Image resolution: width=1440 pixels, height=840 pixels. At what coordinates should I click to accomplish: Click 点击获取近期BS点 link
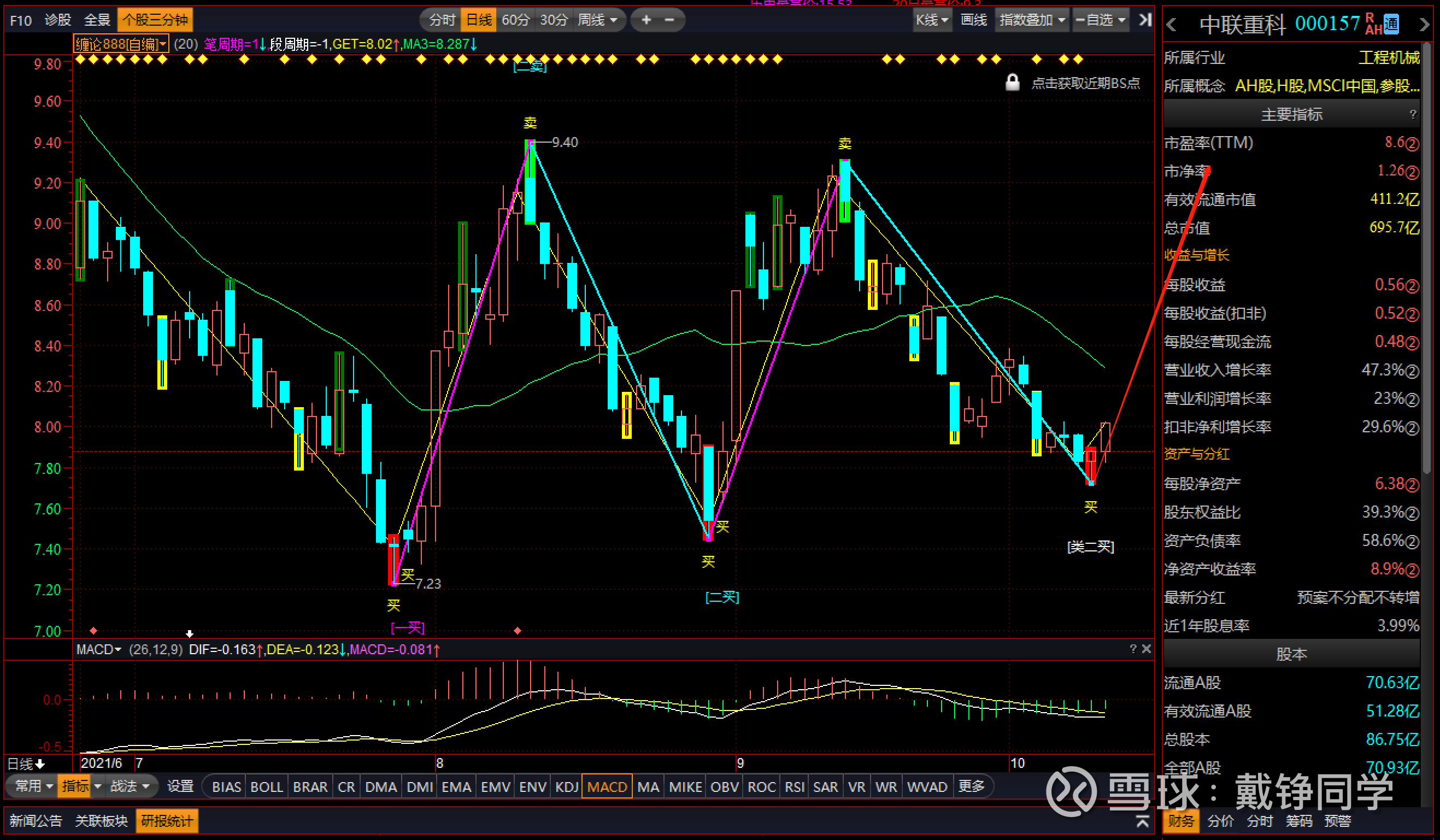coord(1085,84)
